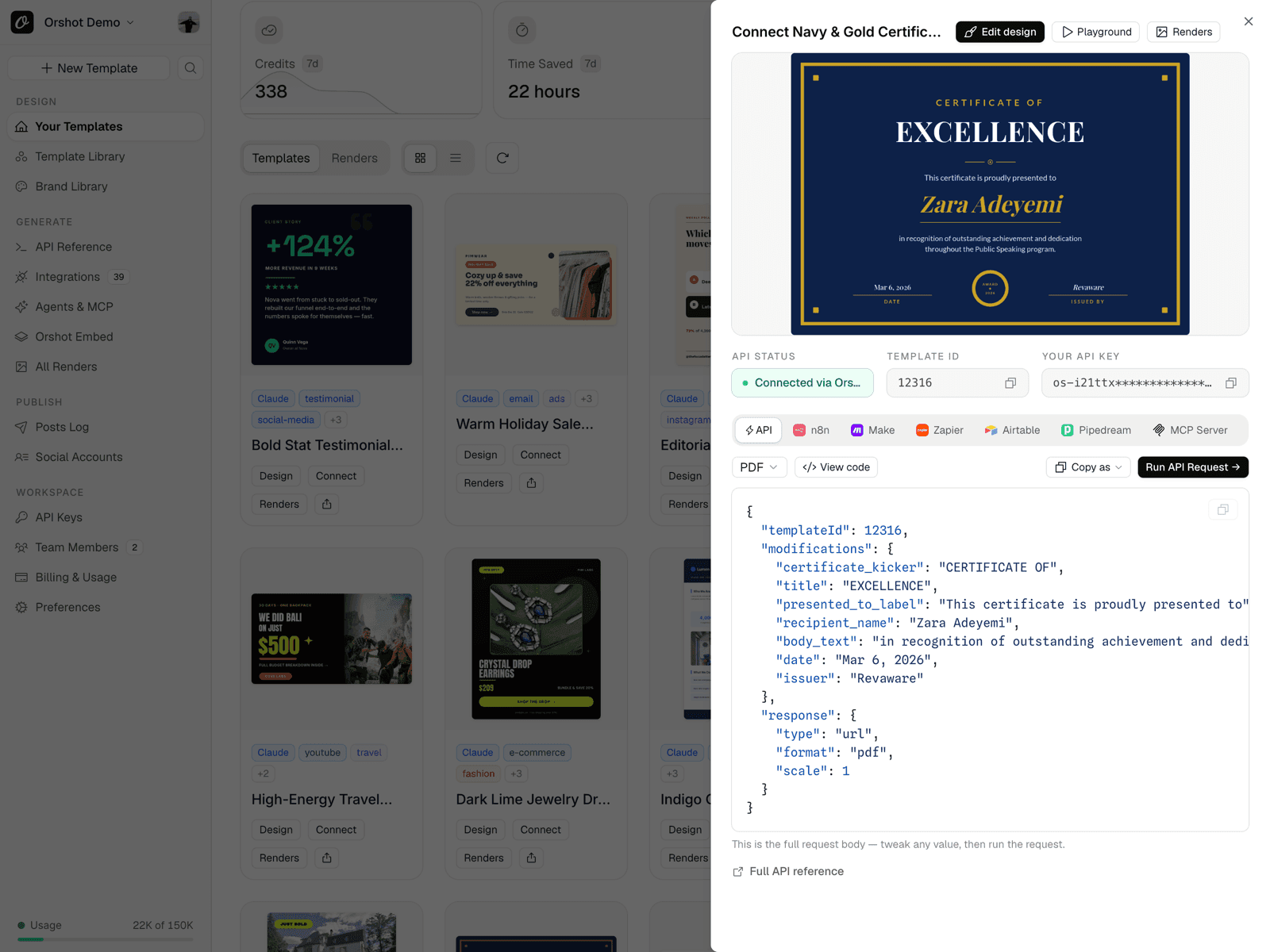Open Agents & MCP in sidebar
1270x952 pixels.
point(106,307)
